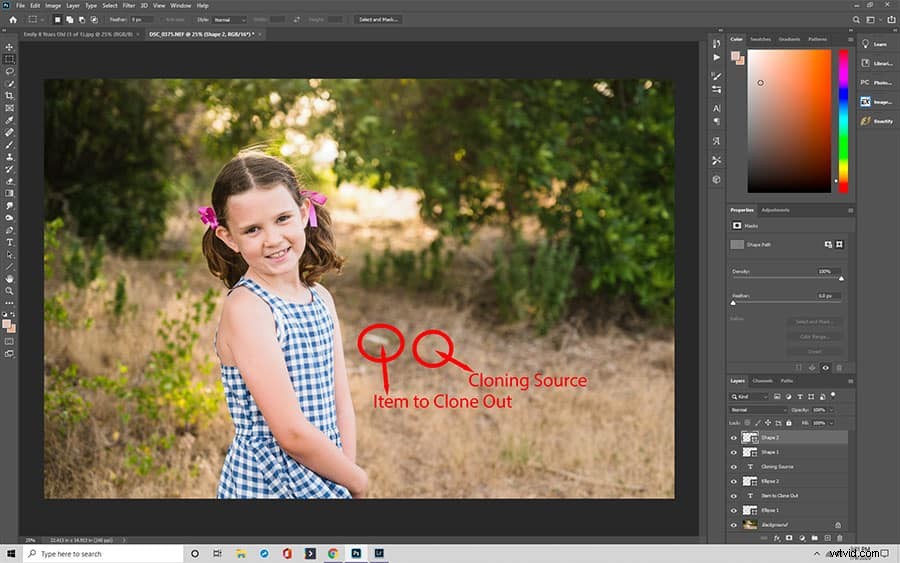Switch to the Swatches tab
900x563 pixels.
coord(761,39)
